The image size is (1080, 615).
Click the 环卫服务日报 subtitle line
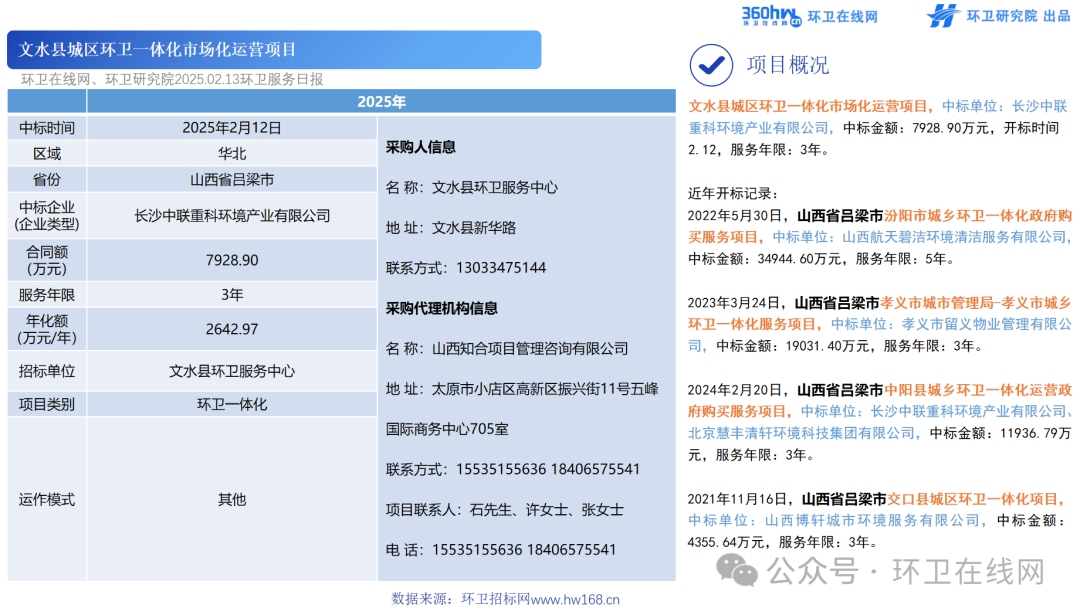pos(172,79)
